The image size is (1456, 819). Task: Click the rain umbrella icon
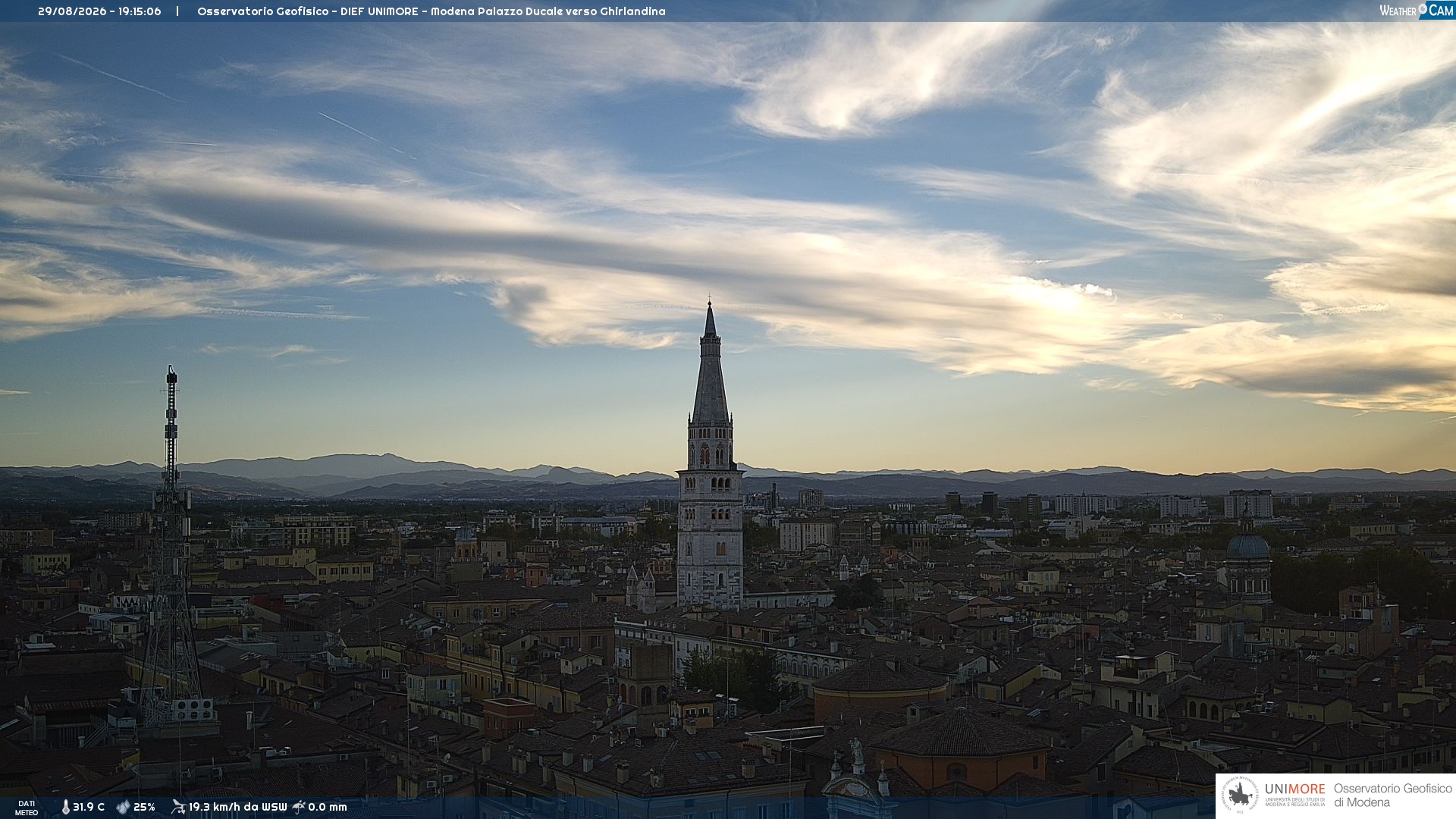click(x=299, y=807)
